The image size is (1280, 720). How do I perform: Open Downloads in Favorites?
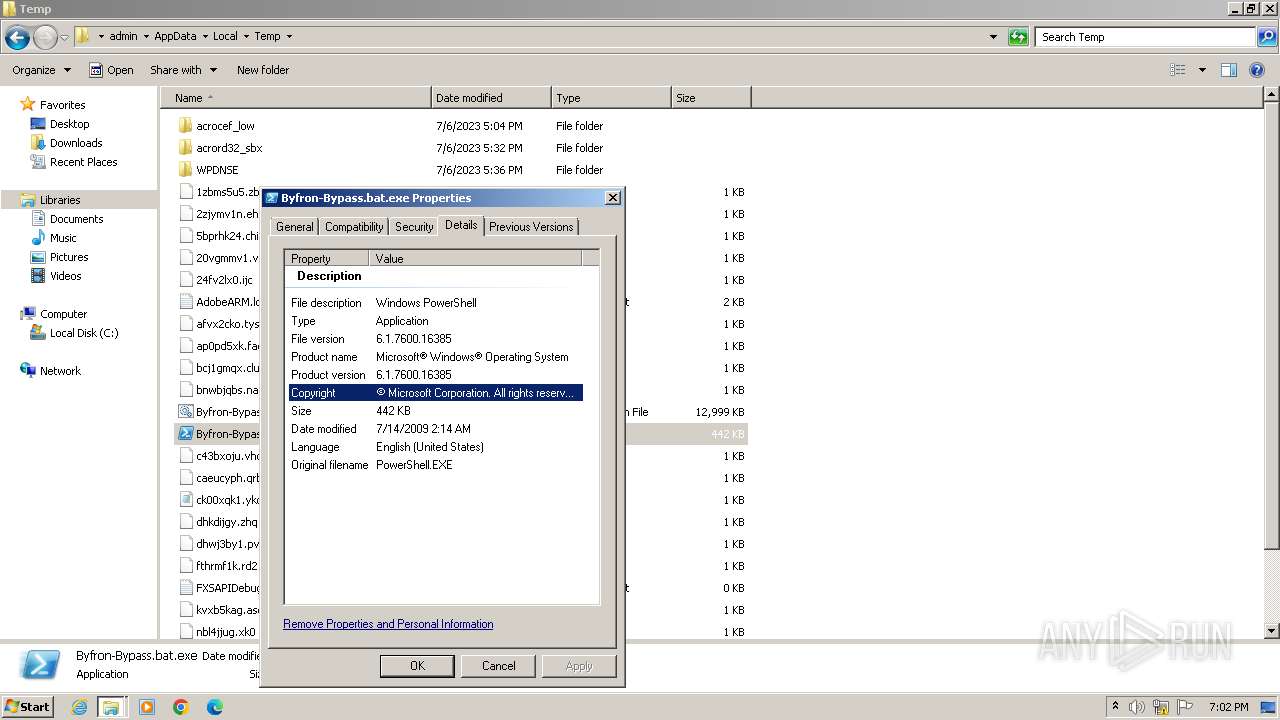pos(76,143)
